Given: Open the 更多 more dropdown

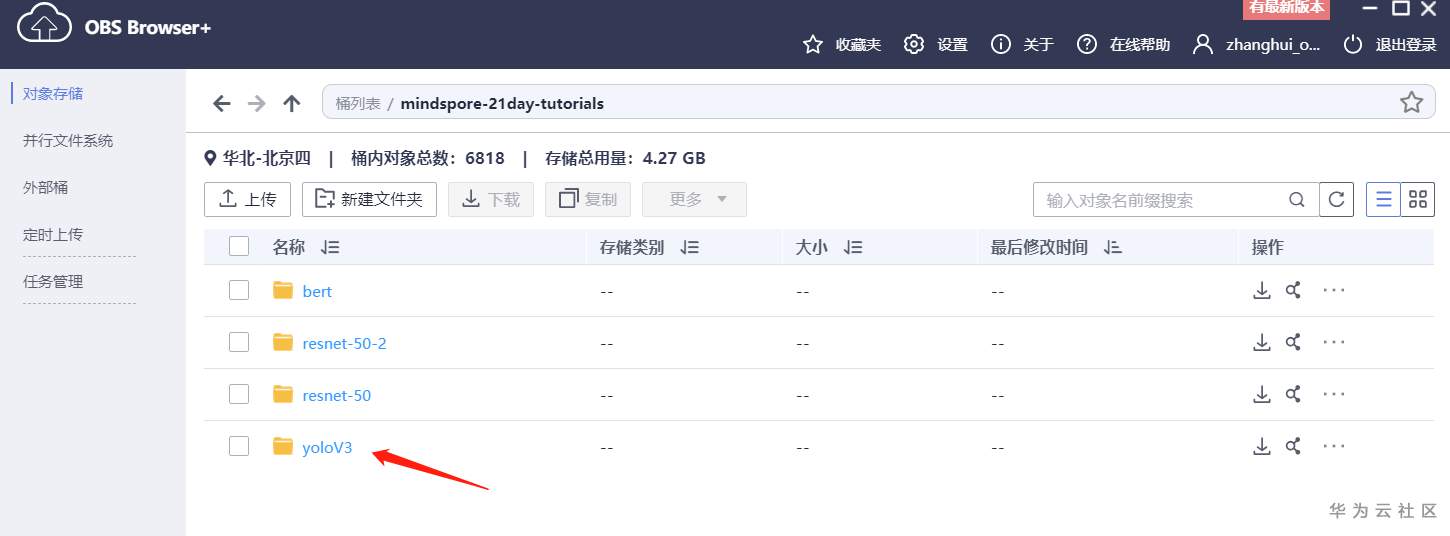Looking at the screenshot, I should [x=694, y=199].
